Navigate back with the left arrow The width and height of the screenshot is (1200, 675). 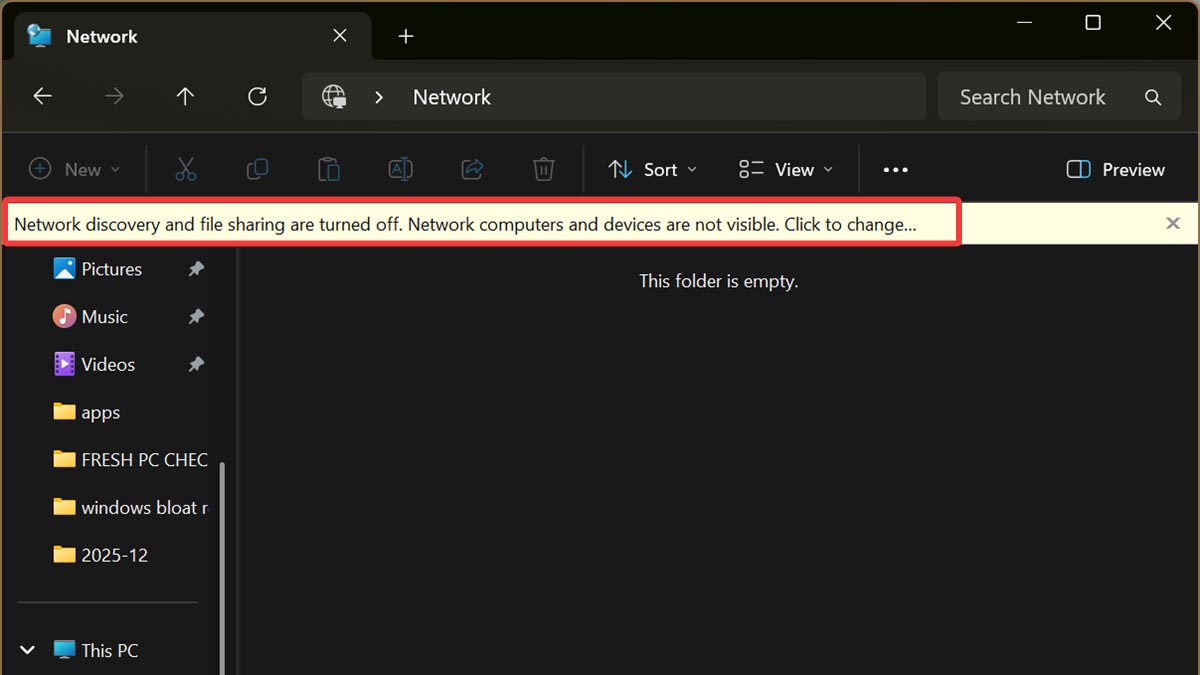(42, 97)
